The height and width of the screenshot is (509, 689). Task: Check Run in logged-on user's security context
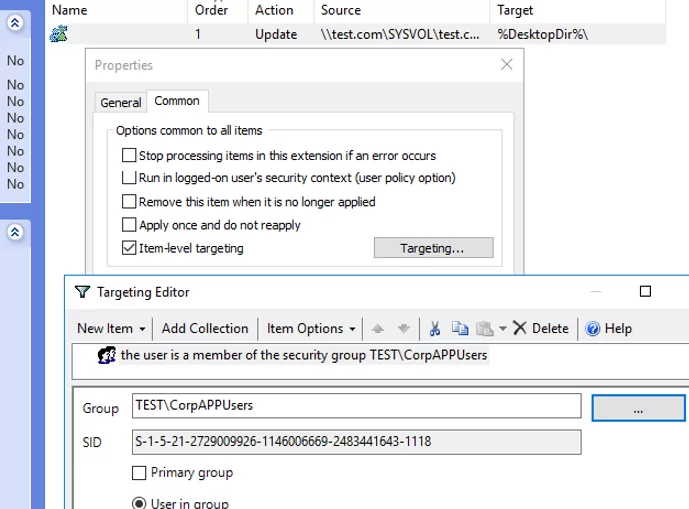pyautogui.click(x=129, y=178)
